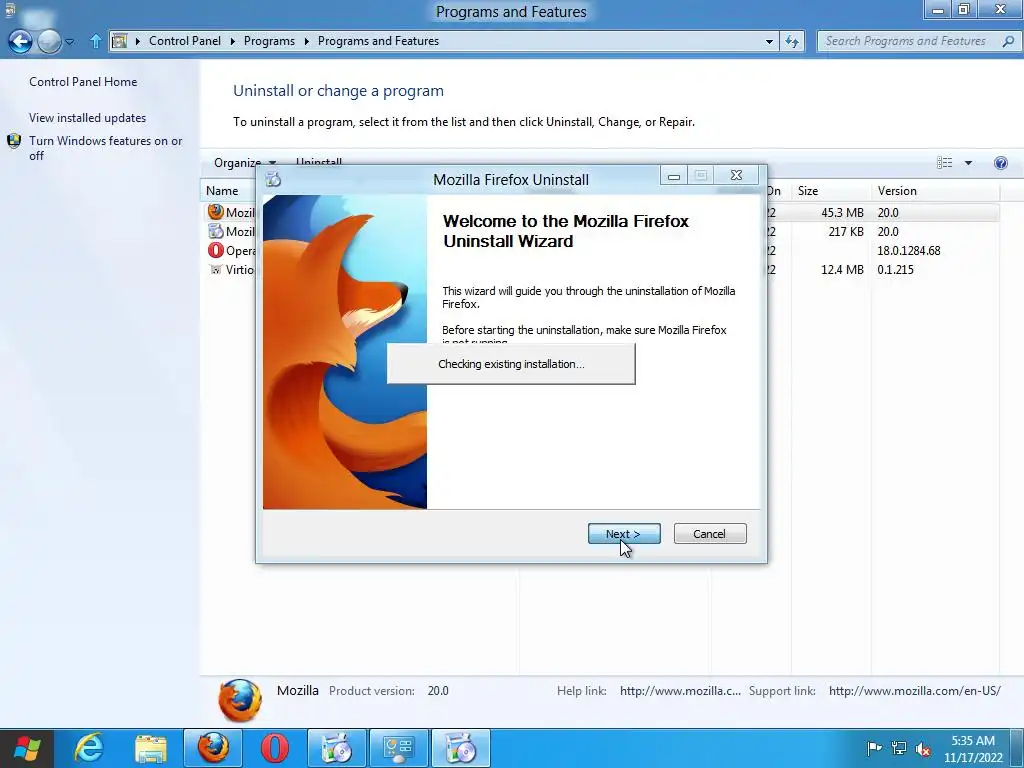
Task: Open recent locations dropdown beside navigation arrows
Action: point(70,42)
